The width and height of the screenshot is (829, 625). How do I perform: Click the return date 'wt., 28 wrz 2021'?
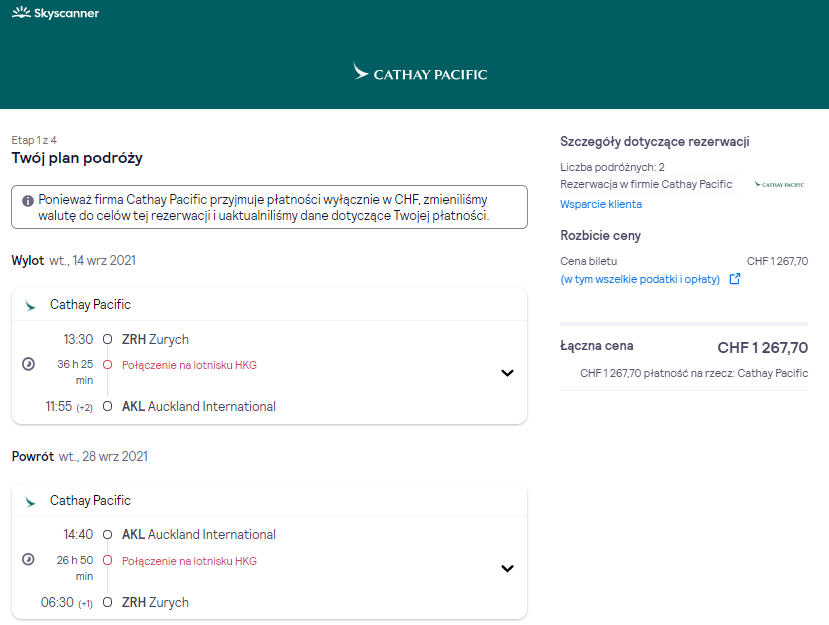[103, 456]
